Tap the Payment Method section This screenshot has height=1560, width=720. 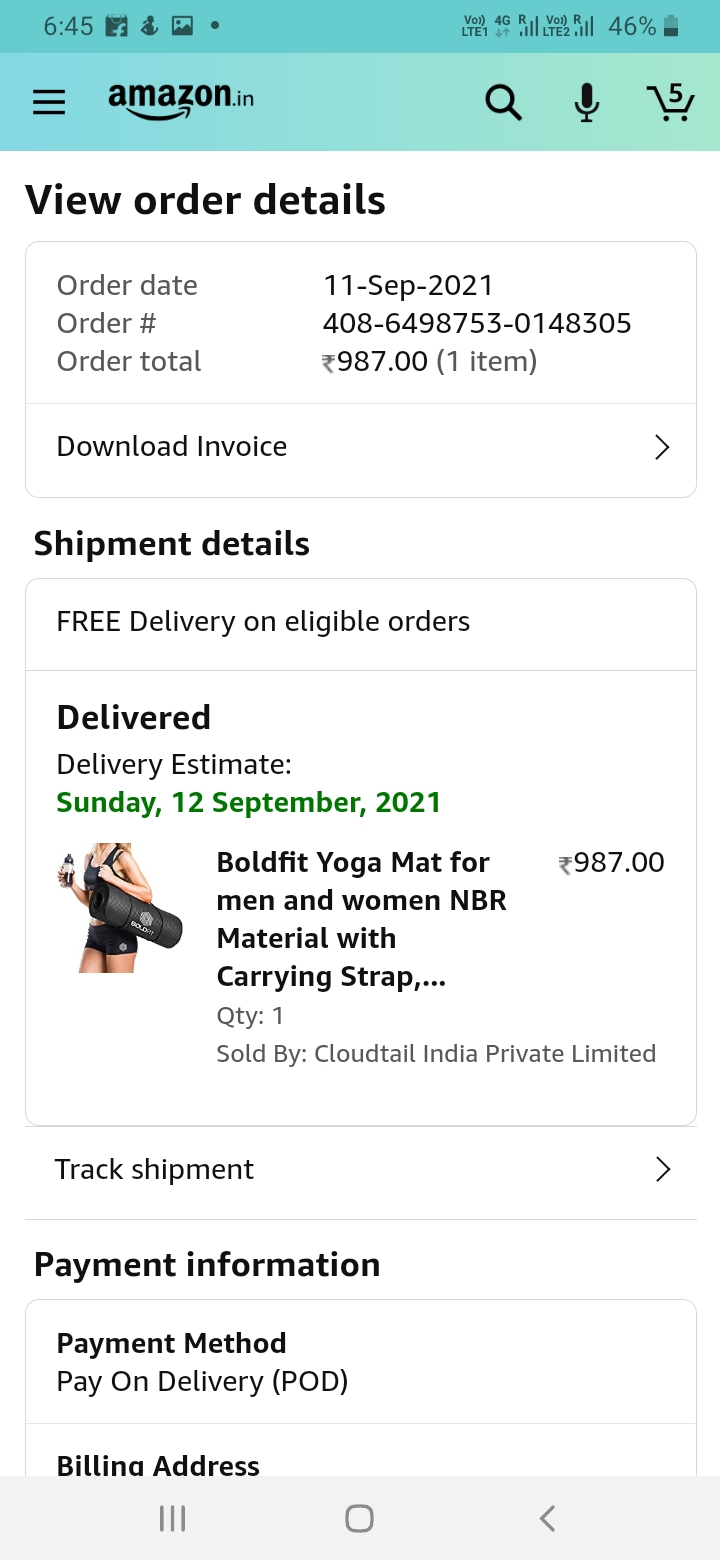202,1362
